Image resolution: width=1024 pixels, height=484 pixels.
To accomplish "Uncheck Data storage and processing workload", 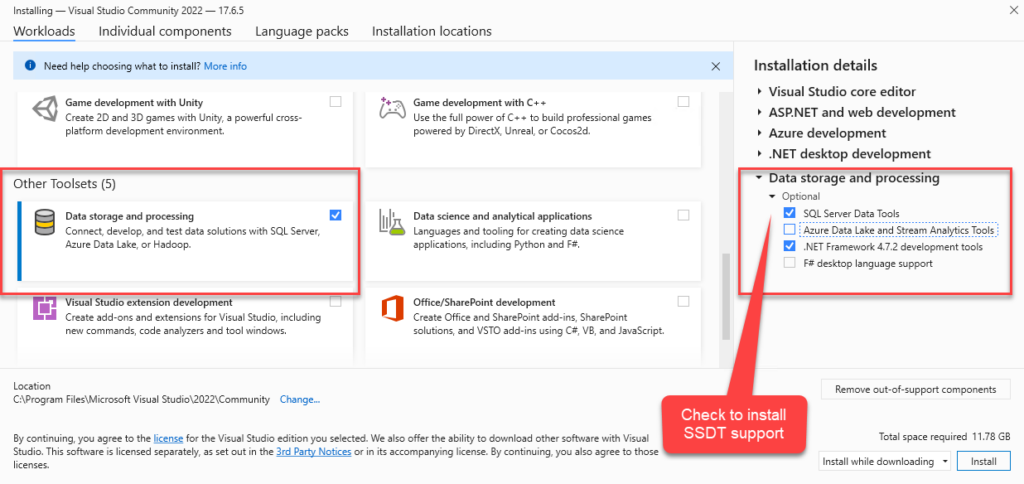I will click(335, 215).
